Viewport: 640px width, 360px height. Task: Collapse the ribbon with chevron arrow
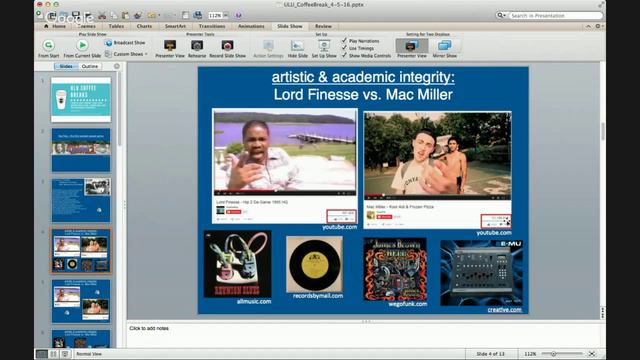[x=588, y=26]
